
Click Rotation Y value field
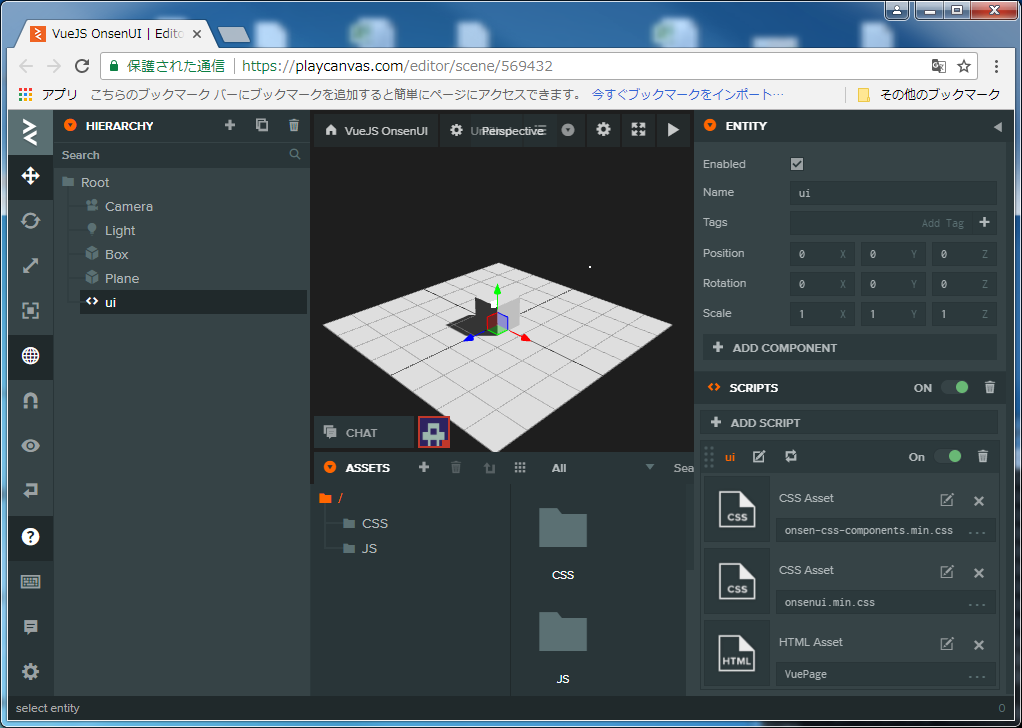894,284
